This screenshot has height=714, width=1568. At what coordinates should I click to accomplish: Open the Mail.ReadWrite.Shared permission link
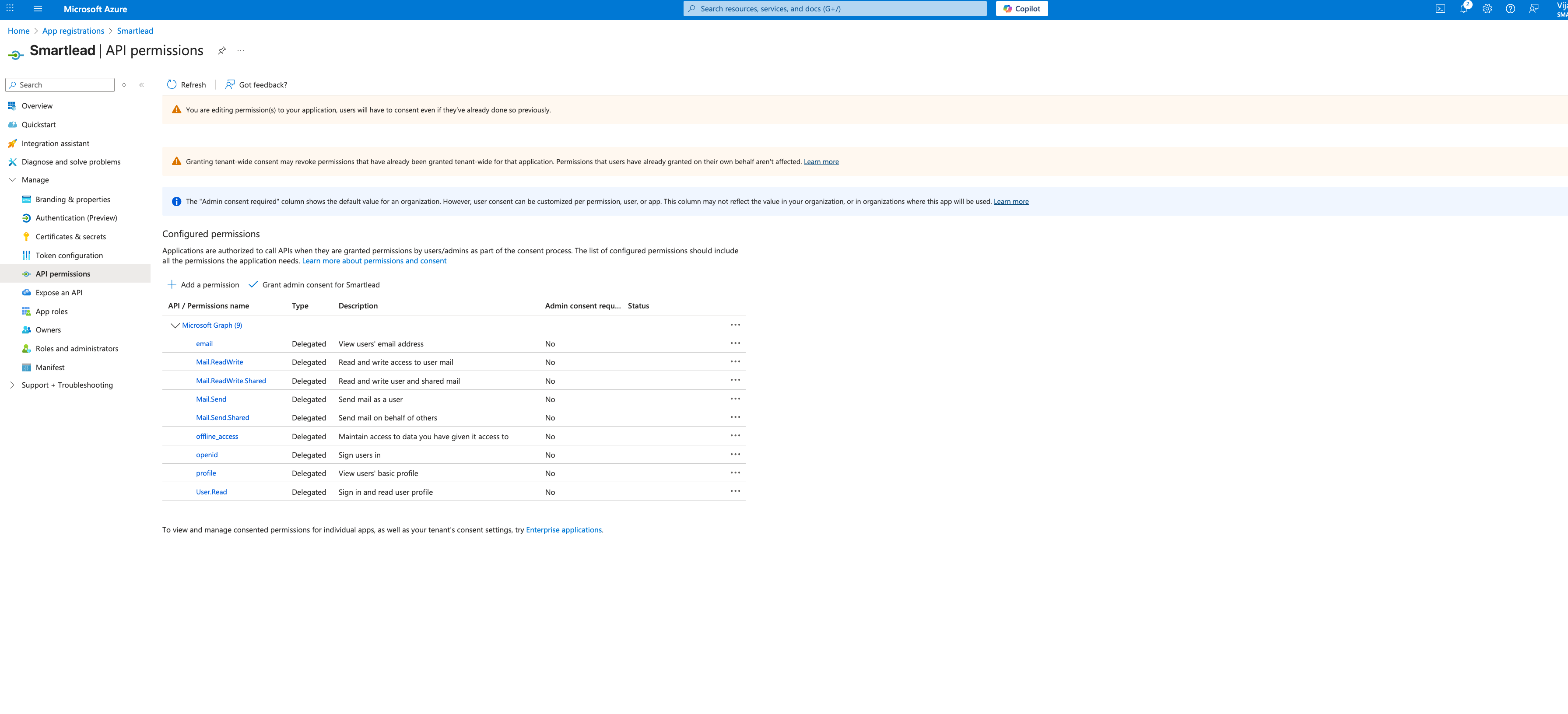point(232,381)
